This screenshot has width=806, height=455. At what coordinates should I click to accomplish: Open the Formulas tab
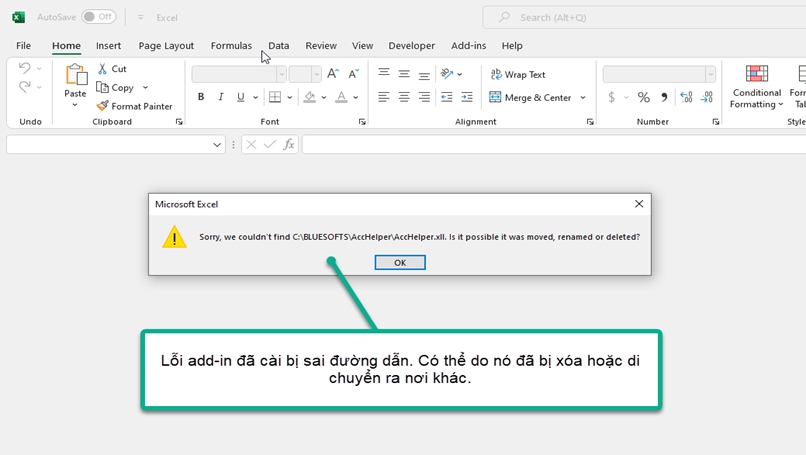click(x=231, y=45)
